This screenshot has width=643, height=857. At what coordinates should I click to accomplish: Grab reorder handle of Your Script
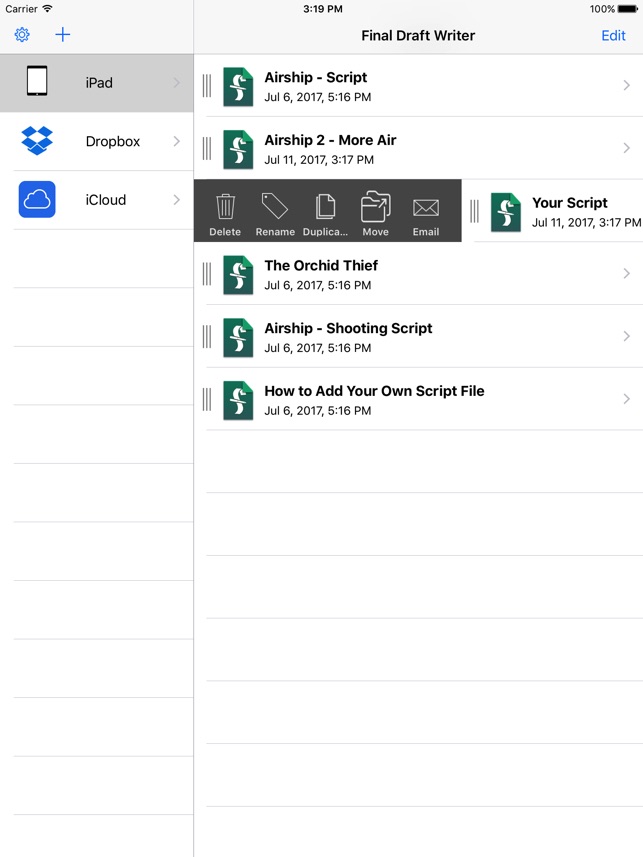pyautogui.click(x=475, y=212)
